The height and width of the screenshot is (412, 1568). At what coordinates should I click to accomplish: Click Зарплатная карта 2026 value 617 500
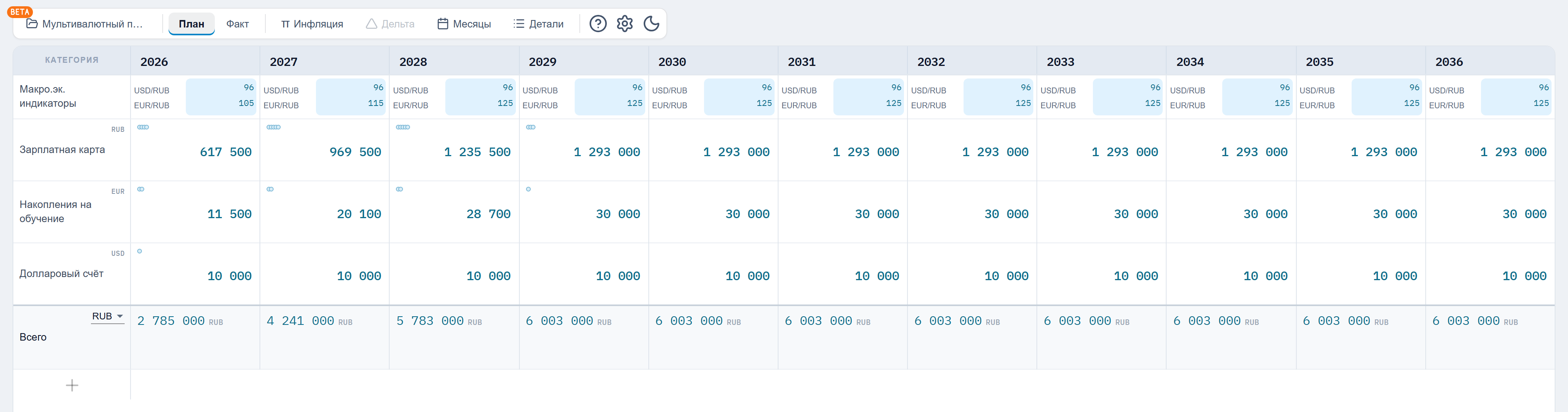pyautogui.click(x=226, y=152)
